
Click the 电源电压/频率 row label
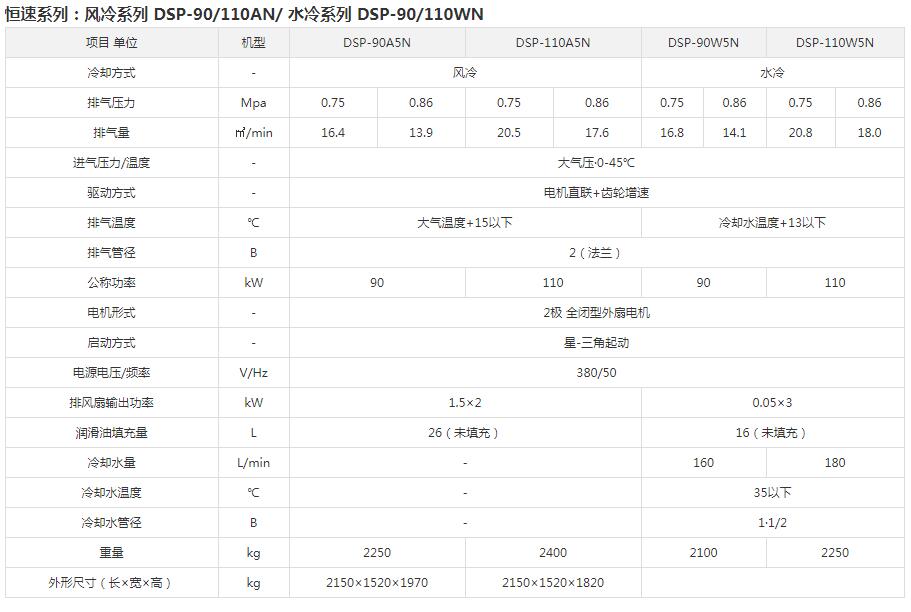(112, 373)
